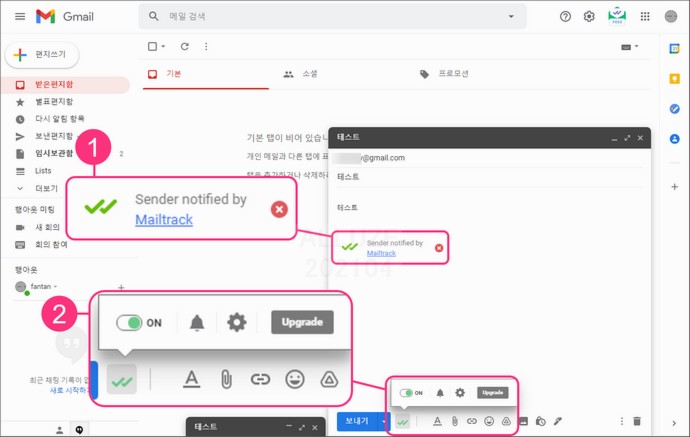Viewport: 690px width, 437px height.
Task: Switch to the 기본 tab
Action: [206, 74]
